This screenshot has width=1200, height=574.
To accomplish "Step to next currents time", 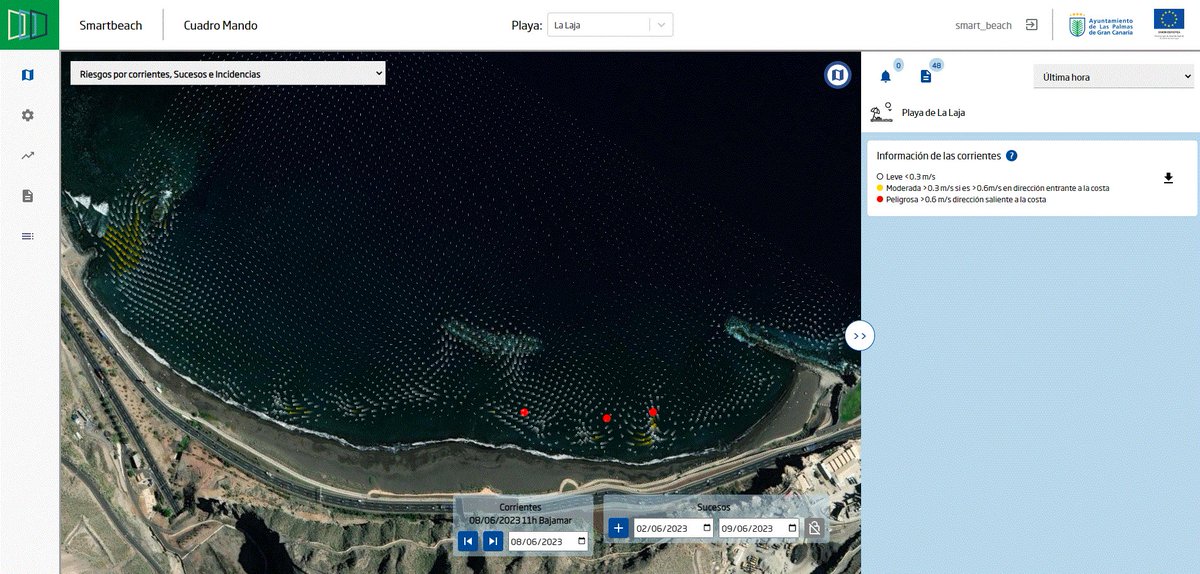I will 493,541.
